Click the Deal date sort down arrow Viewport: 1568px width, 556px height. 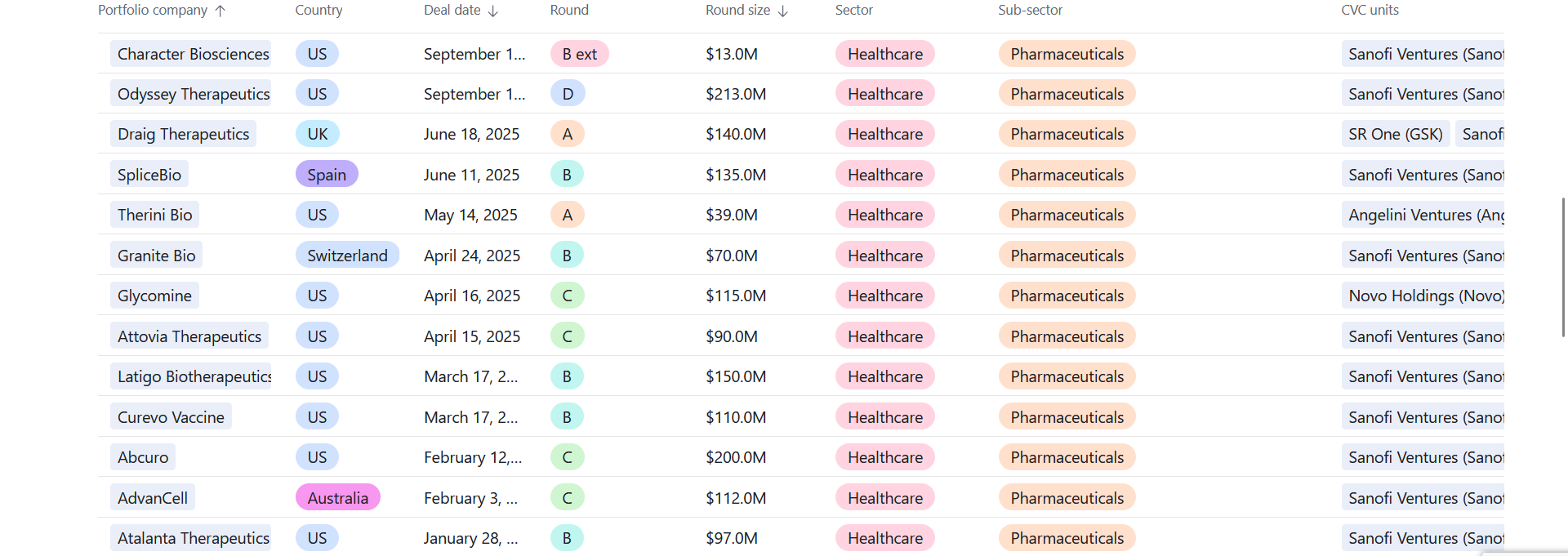pos(493,11)
